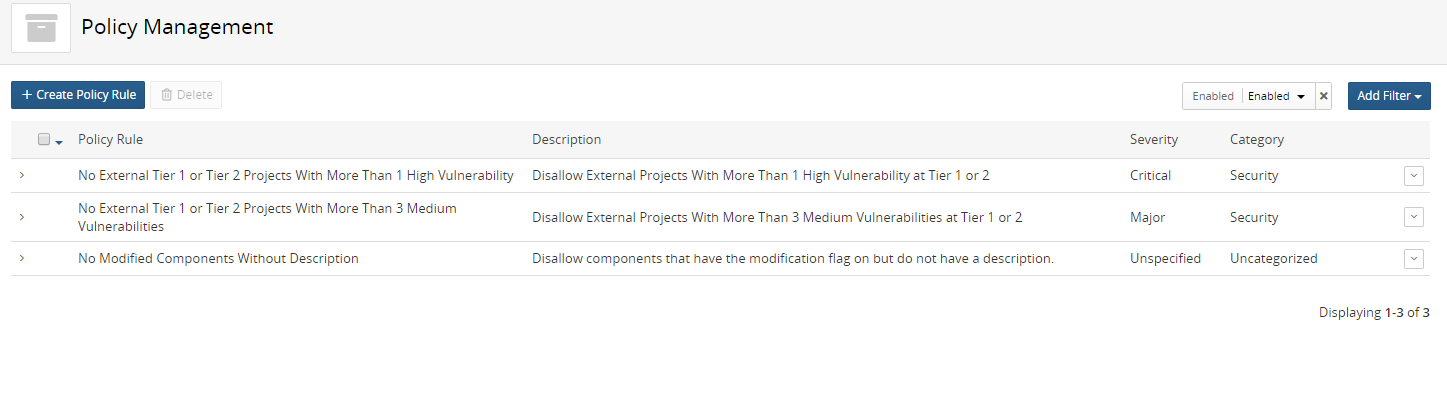The width and height of the screenshot is (1447, 394).
Task: Sort by the Policy Rule column header
Action: [110, 140]
